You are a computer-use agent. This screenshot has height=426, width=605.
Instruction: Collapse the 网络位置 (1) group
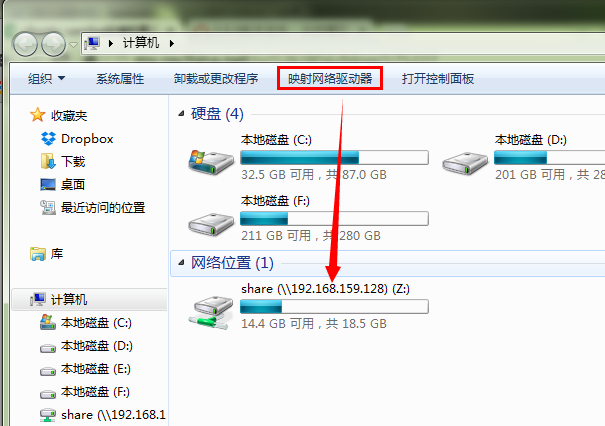(181, 263)
